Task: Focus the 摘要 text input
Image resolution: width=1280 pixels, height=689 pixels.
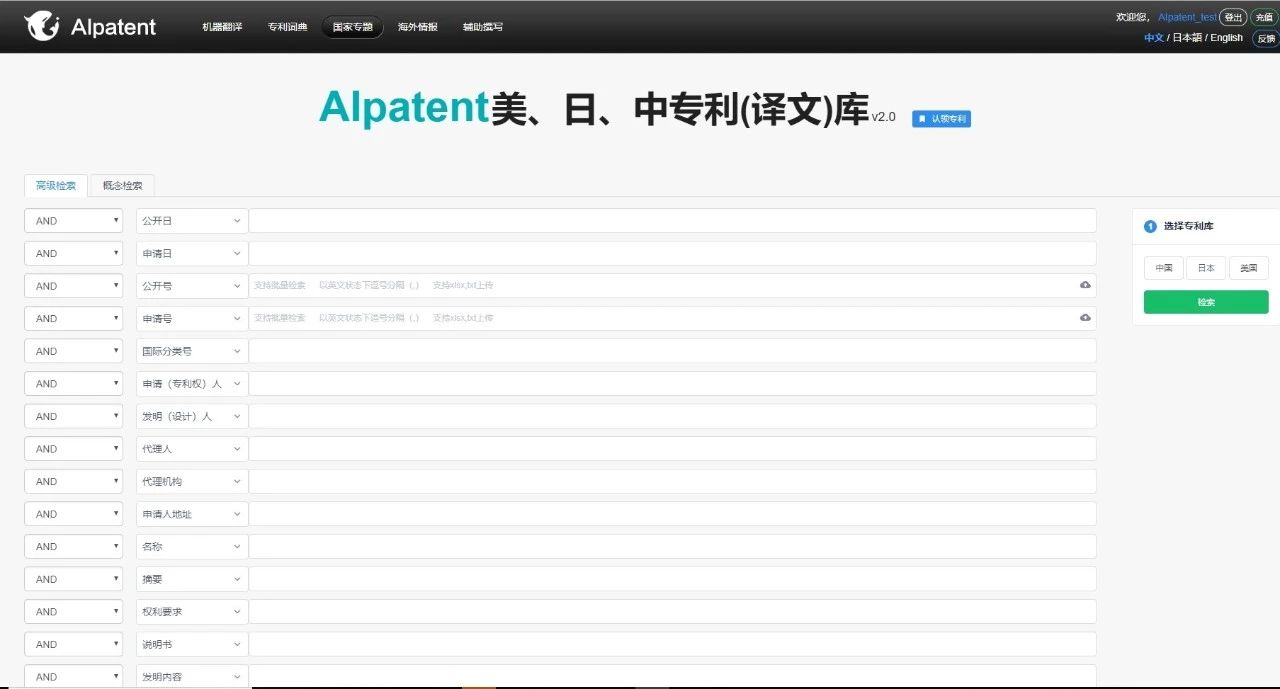Action: tap(672, 579)
